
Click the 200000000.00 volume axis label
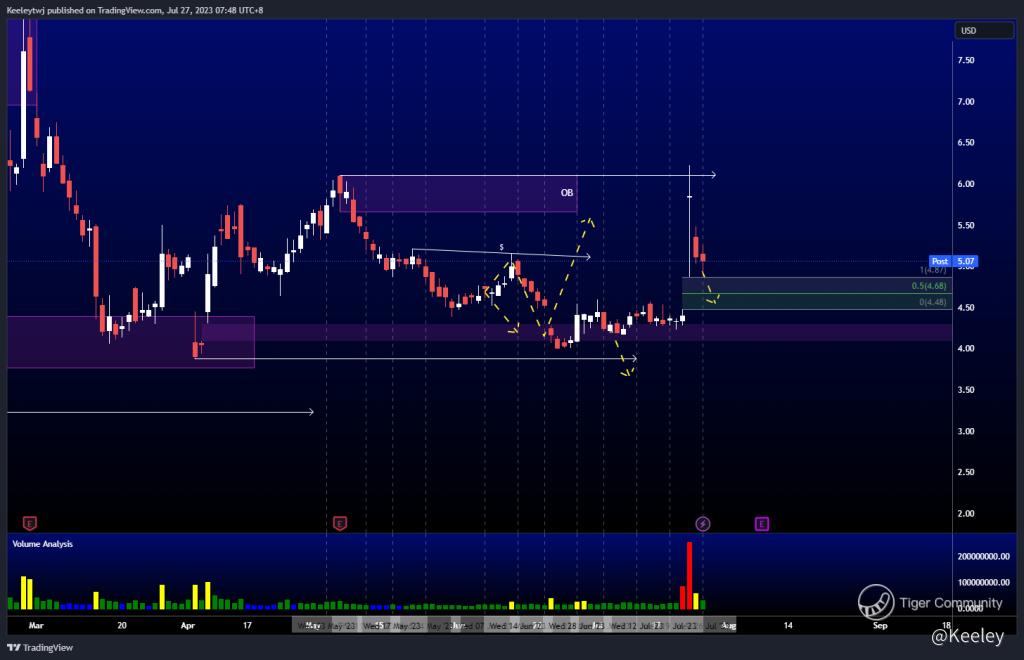click(x=984, y=556)
